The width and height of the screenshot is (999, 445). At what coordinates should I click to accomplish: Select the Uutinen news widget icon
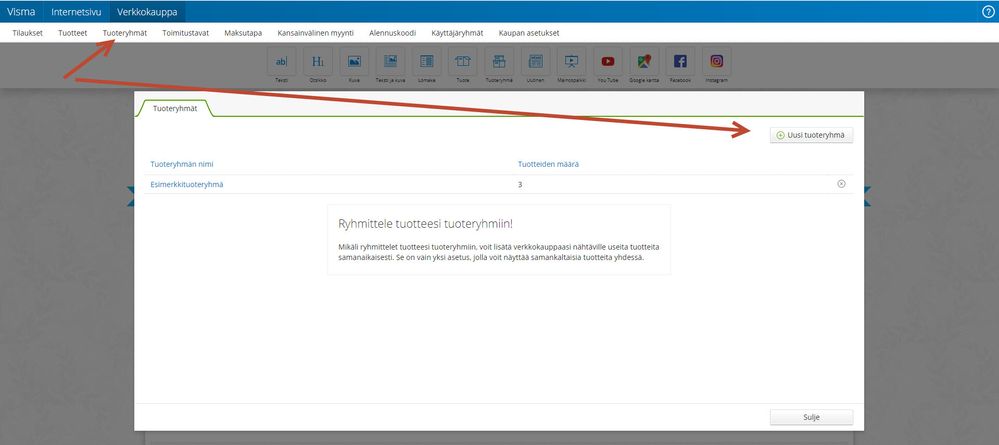535,62
